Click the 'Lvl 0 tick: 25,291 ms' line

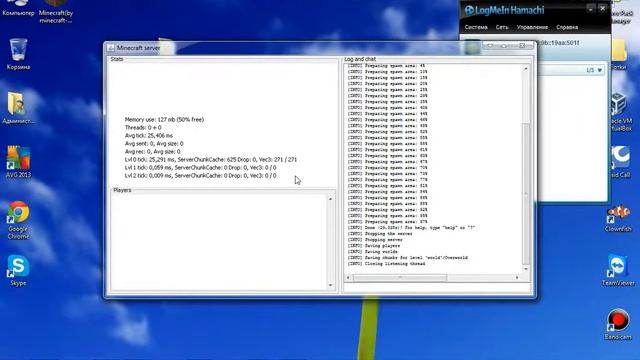point(211,160)
